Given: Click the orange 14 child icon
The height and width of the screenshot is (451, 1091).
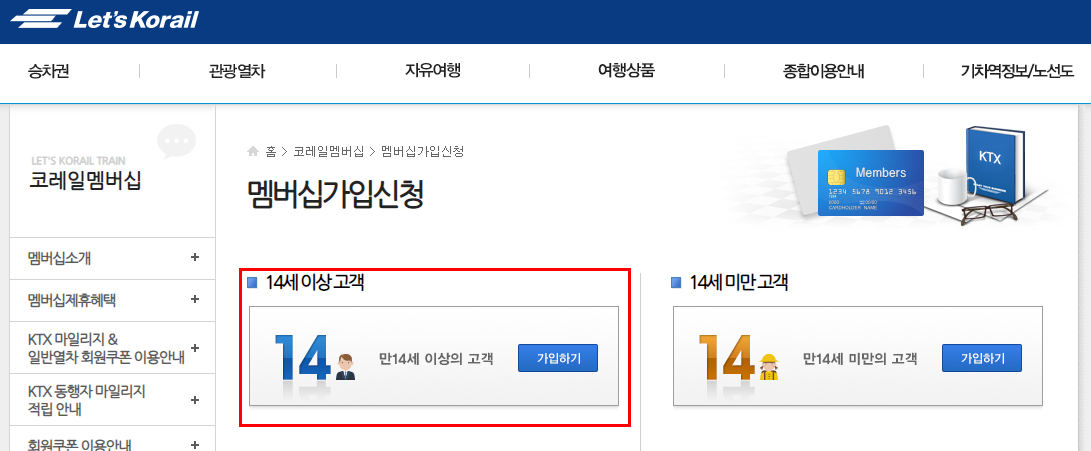Looking at the screenshot, I should click(x=738, y=358).
